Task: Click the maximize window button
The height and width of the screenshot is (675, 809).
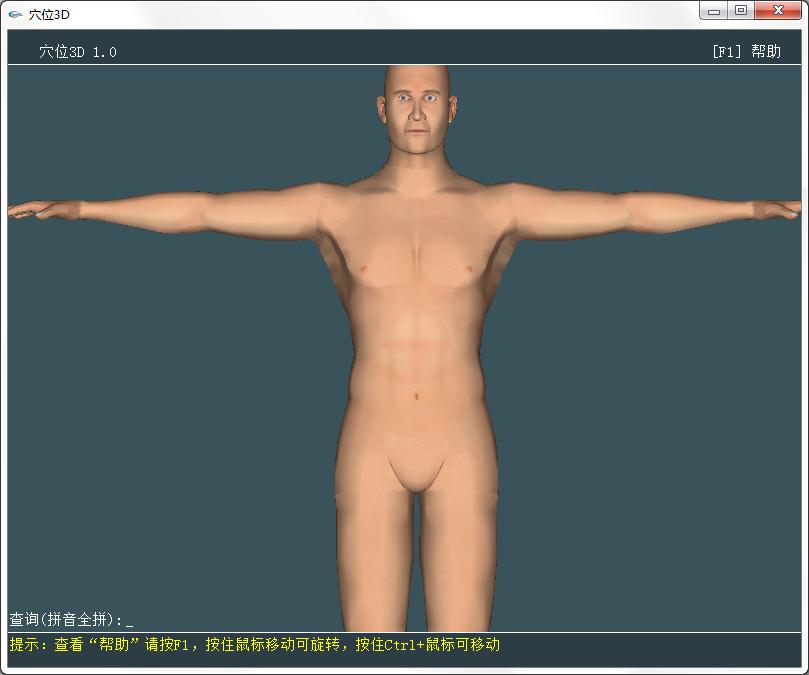Action: click(x=741, y=11)
